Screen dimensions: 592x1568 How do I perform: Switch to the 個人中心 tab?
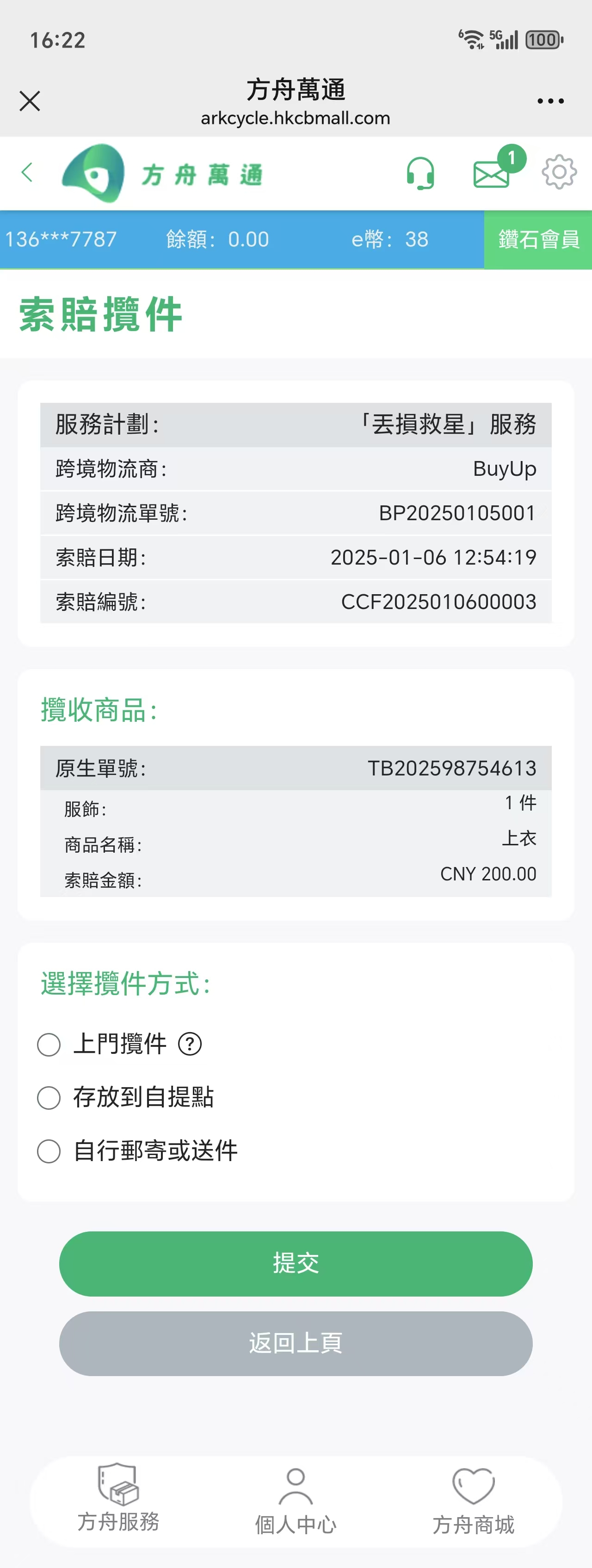click(296, 1501)
